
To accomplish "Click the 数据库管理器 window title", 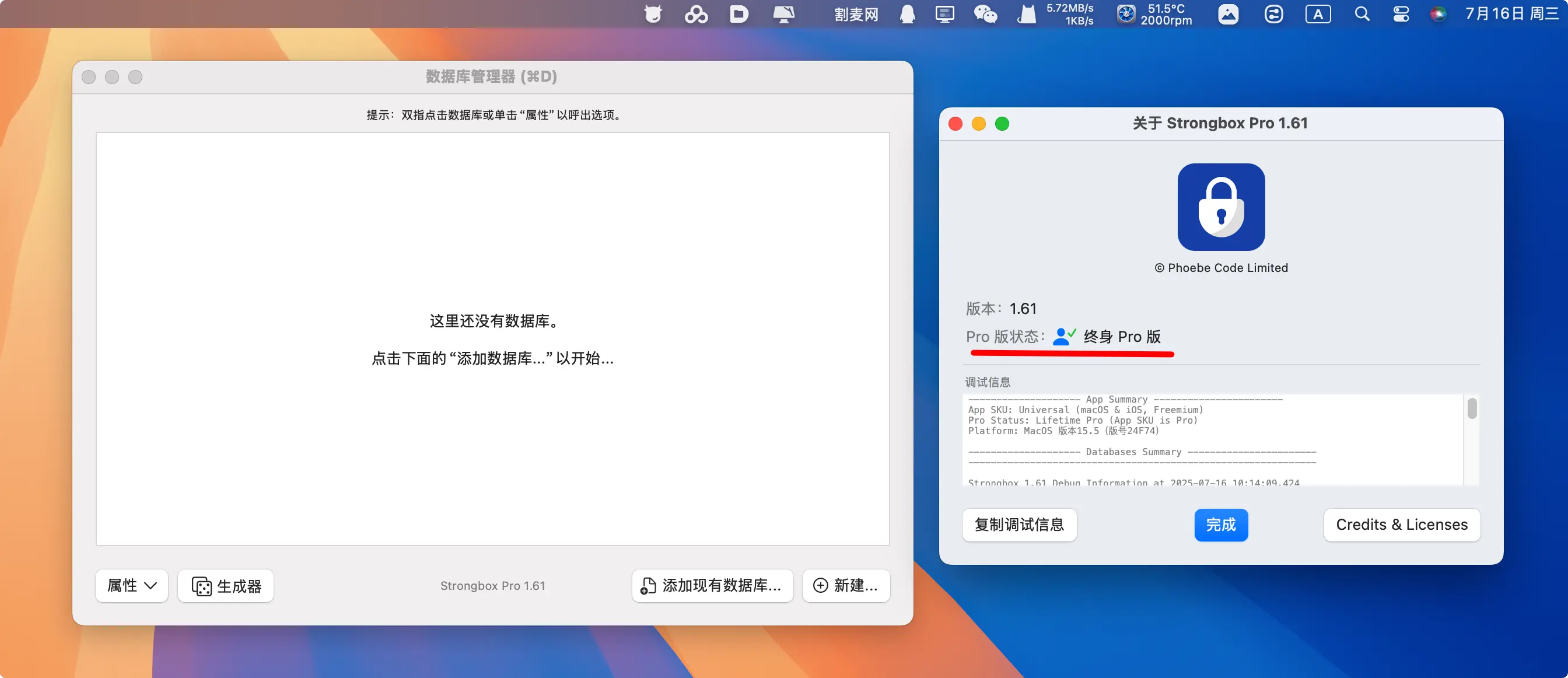I will (491, 76).
